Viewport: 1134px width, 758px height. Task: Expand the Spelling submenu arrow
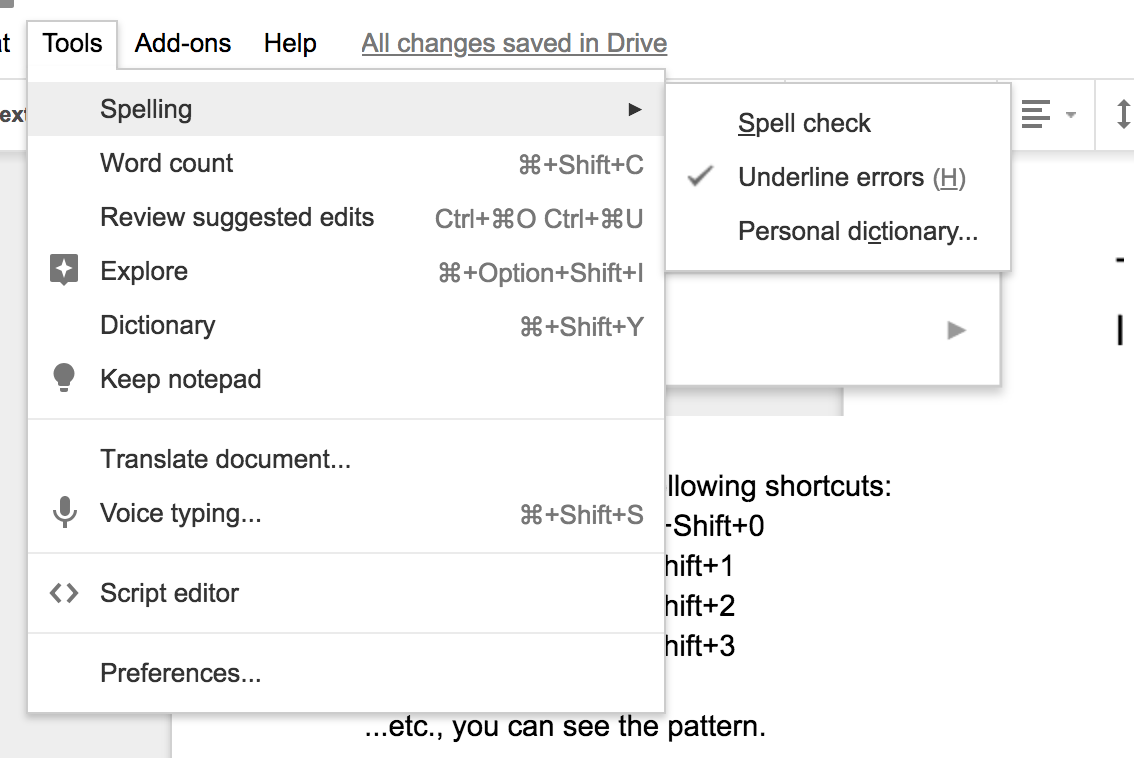point(635,109)
